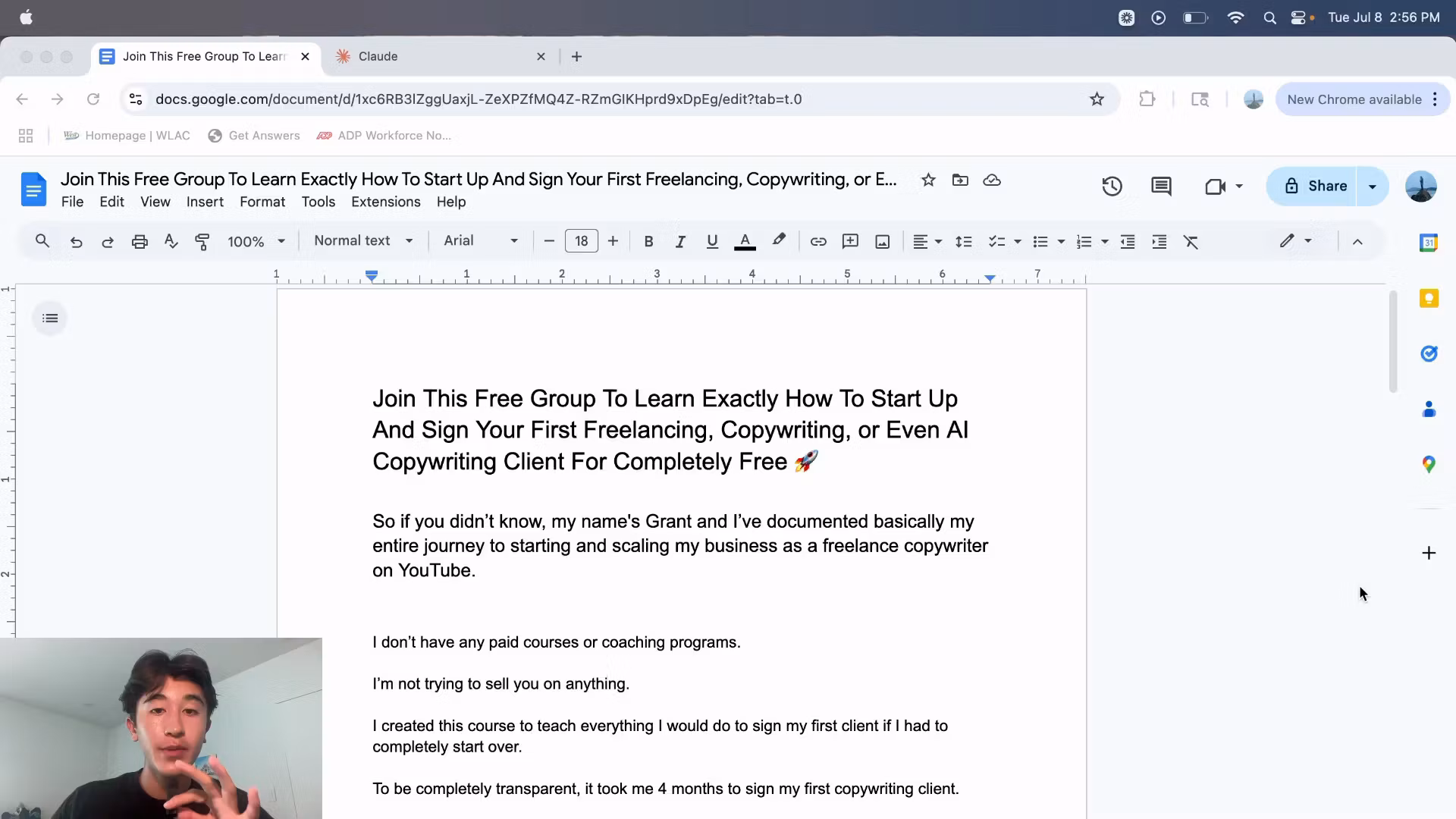The width and height of the screenshot is (1456, 819).
Task: Open Google Maps in the side panel
Action: (1429, 464)
